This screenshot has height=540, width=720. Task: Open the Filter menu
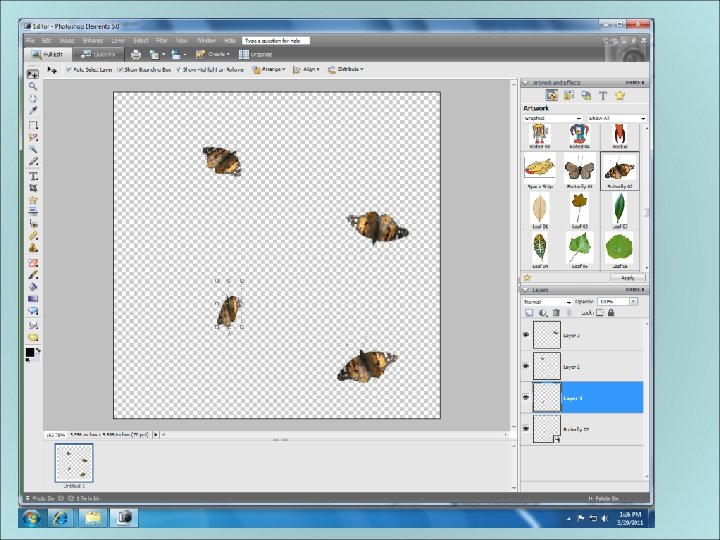tap(162, 41)
